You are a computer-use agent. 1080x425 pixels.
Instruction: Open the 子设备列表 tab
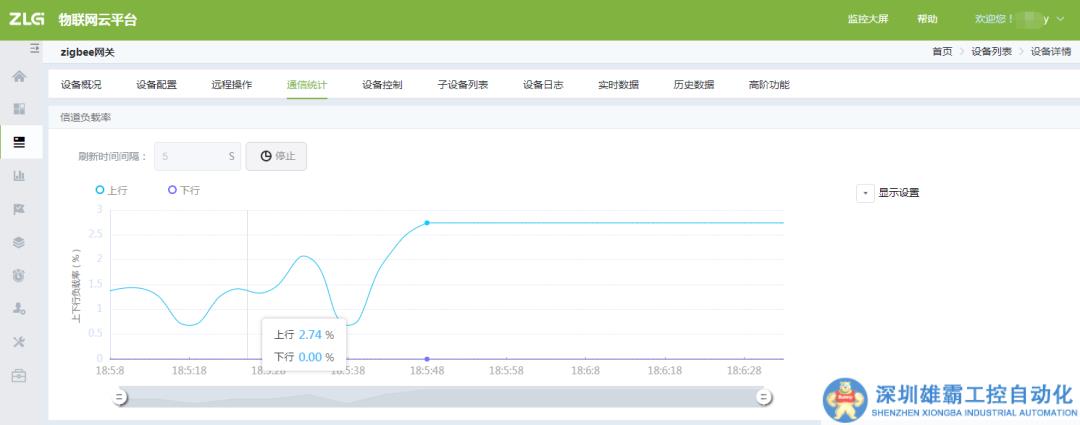click(463, 85)
